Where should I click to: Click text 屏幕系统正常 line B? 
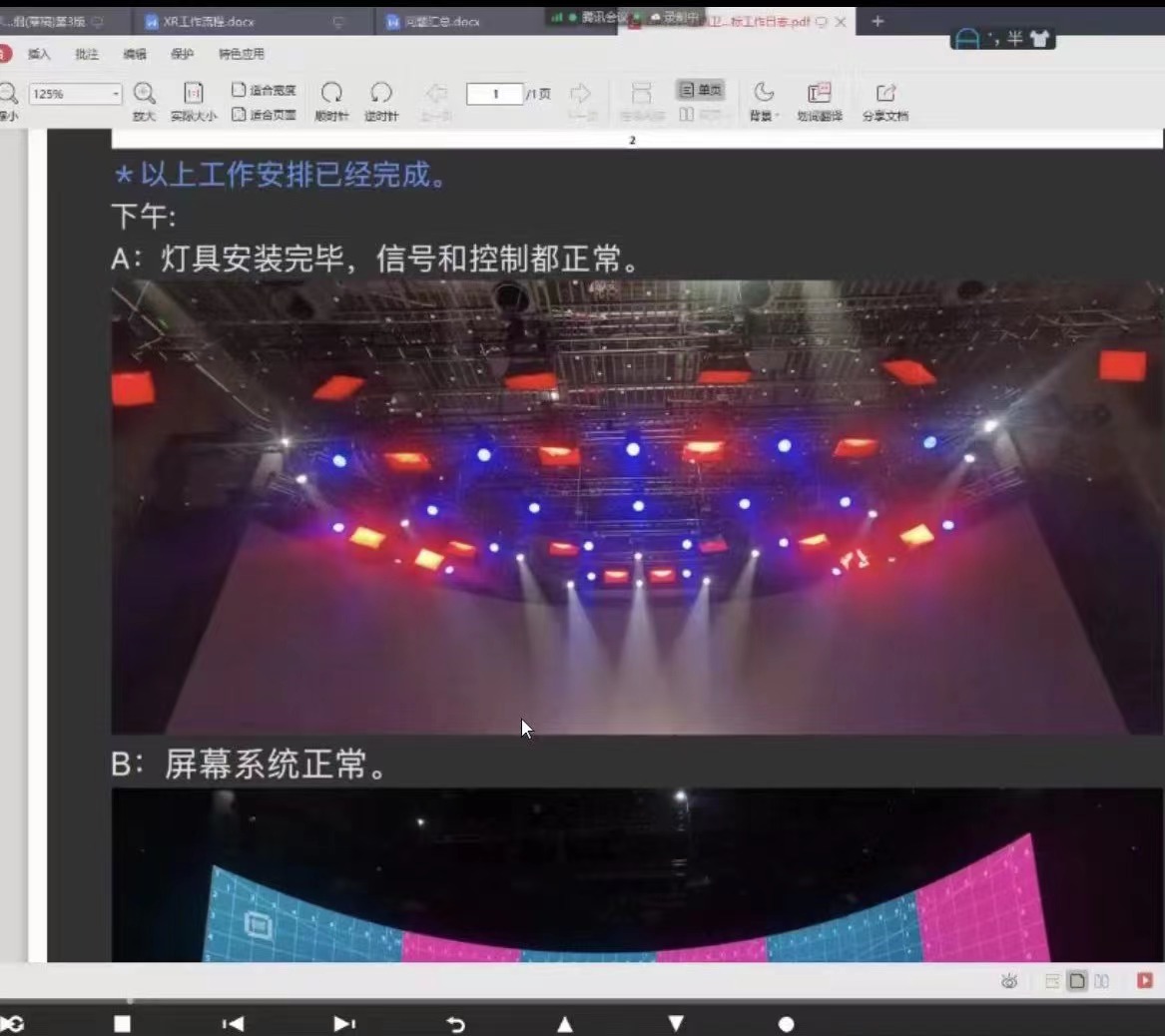tap(249, 764)
